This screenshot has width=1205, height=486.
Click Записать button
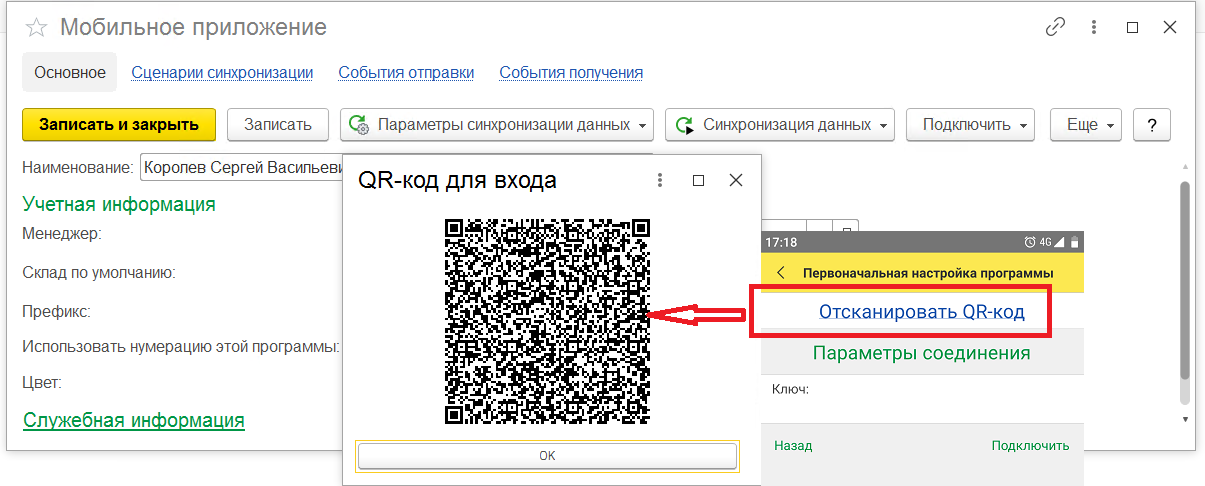pos(278,125)
